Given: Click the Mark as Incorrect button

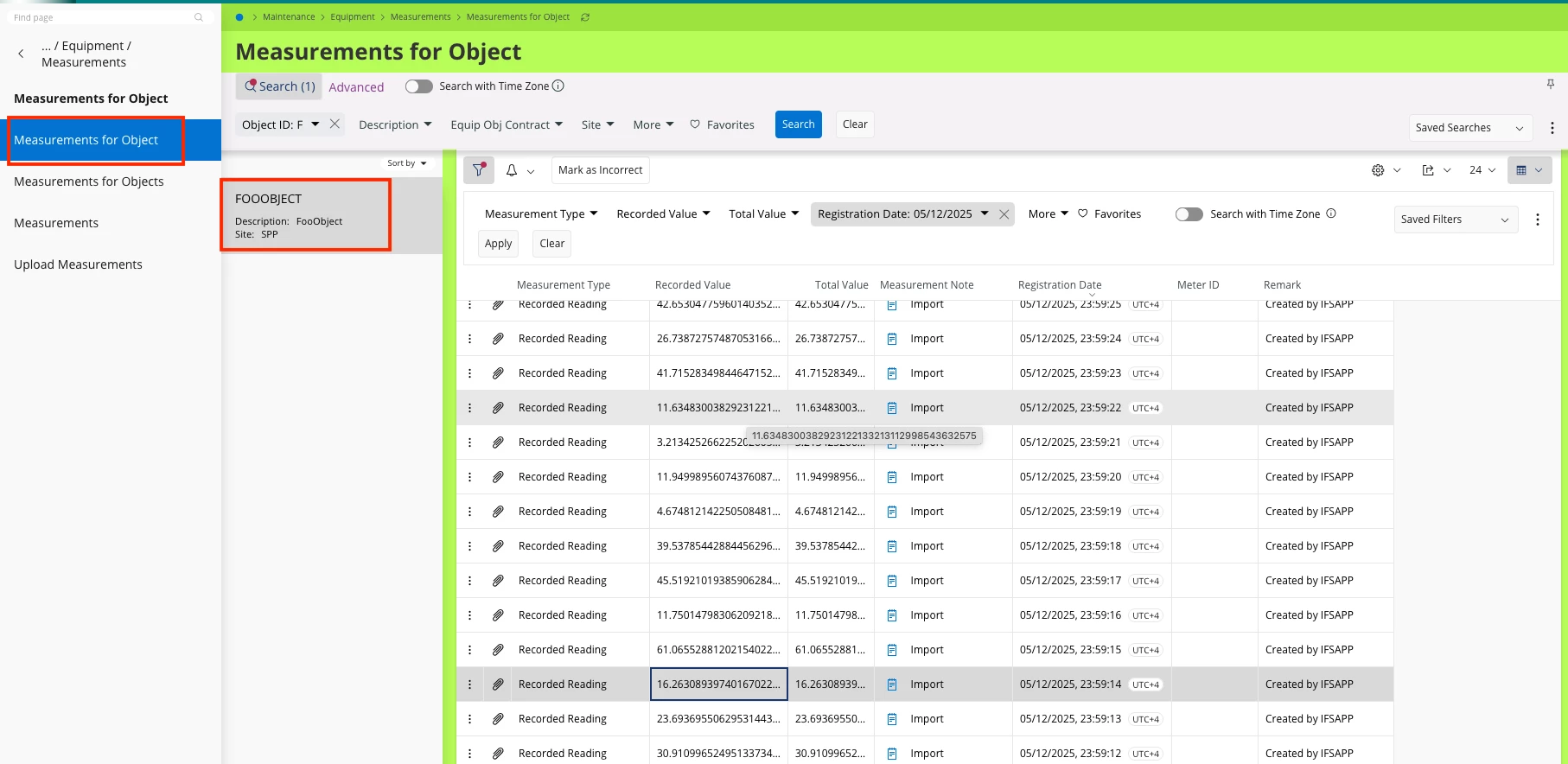Looking at the screenshot, I should point(600,170).
